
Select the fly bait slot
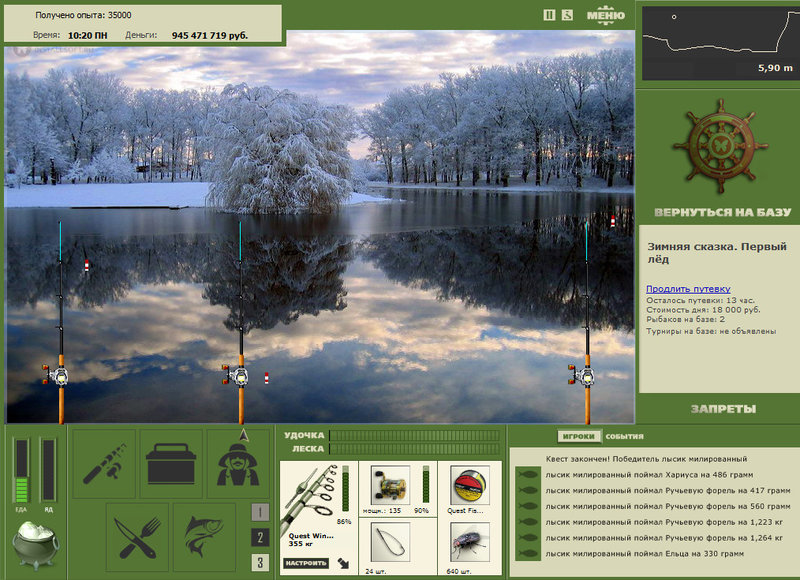coord(469,545)
